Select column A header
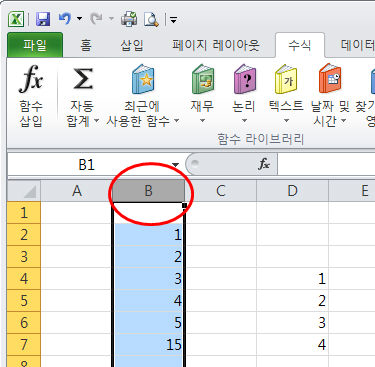 pyautogui.click(x=77, y=191)
